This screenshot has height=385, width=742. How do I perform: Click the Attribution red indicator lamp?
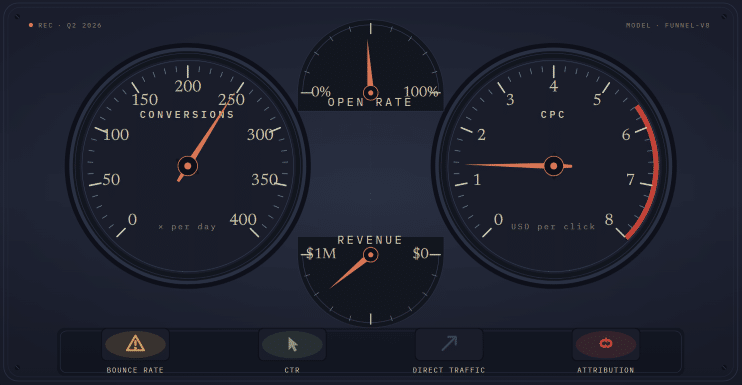point(606,344)
